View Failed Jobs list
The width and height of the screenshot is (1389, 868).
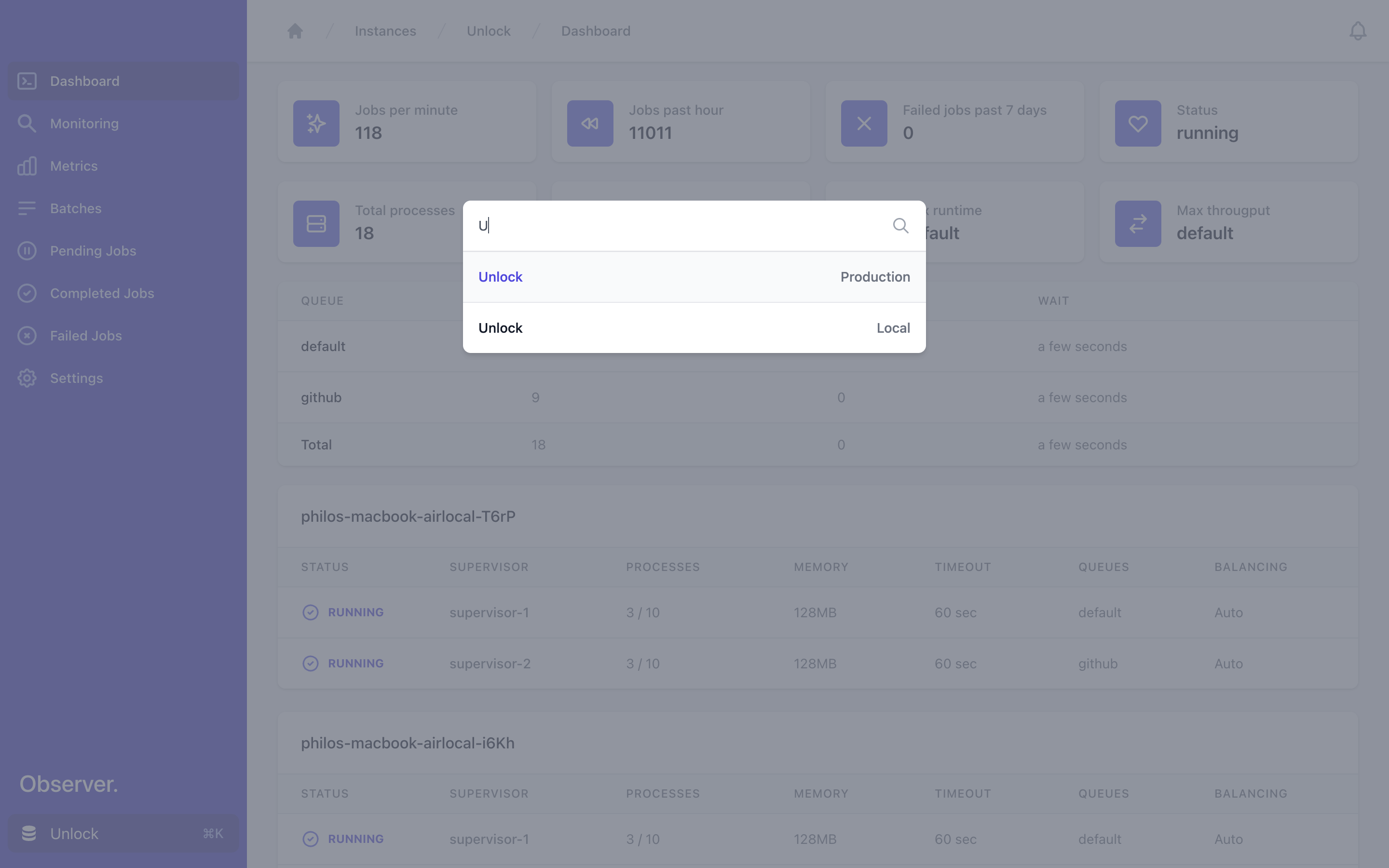tap(85, 336)
